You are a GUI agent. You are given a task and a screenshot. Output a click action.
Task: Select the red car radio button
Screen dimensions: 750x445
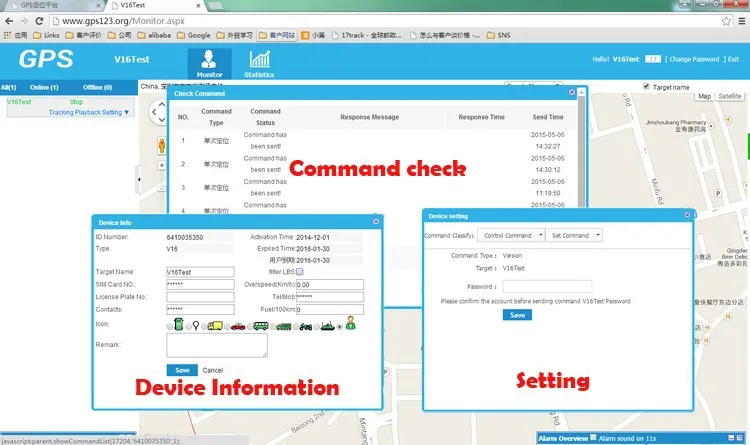click(x=227, y=327)
